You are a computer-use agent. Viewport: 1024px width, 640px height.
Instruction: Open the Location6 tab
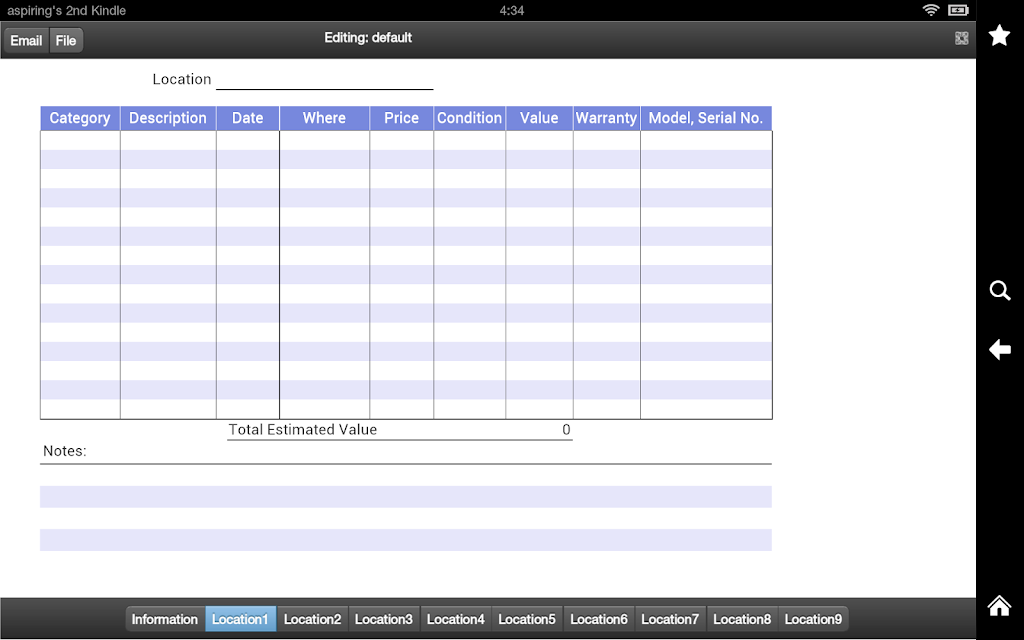(599, 619)
